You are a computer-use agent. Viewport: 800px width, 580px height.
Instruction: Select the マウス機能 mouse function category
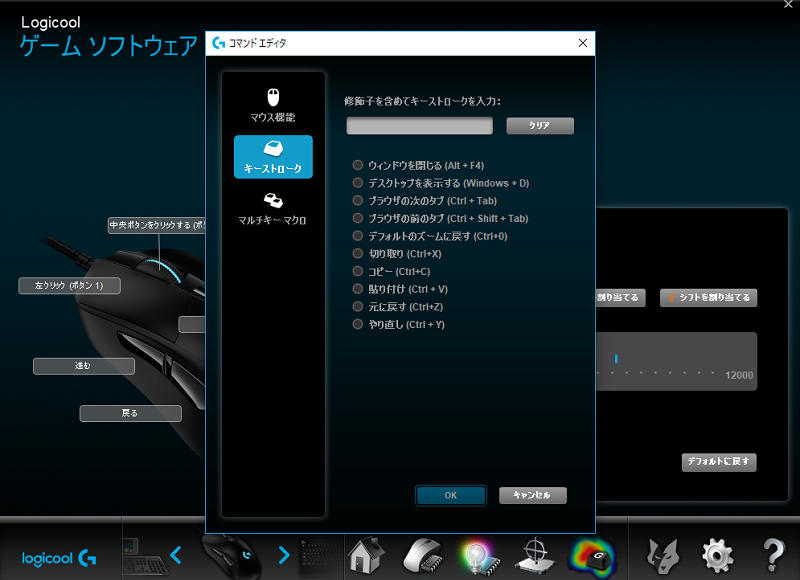point(273,106)
